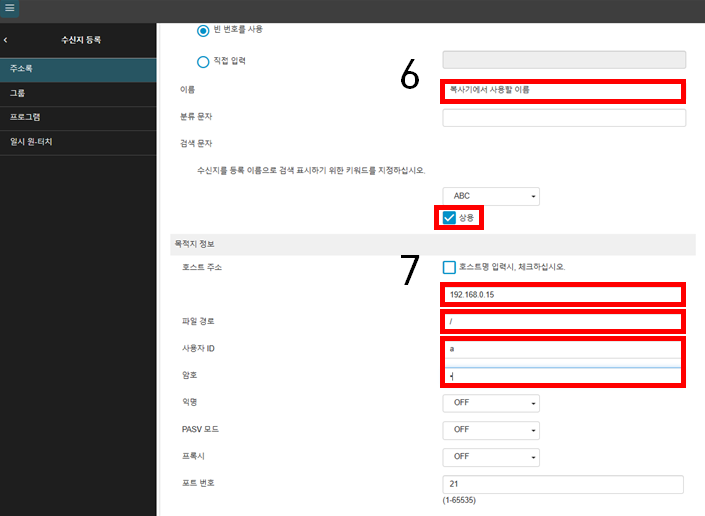Open the 익명 OFF dropdown
705x516 pixels.
point(491,403)
